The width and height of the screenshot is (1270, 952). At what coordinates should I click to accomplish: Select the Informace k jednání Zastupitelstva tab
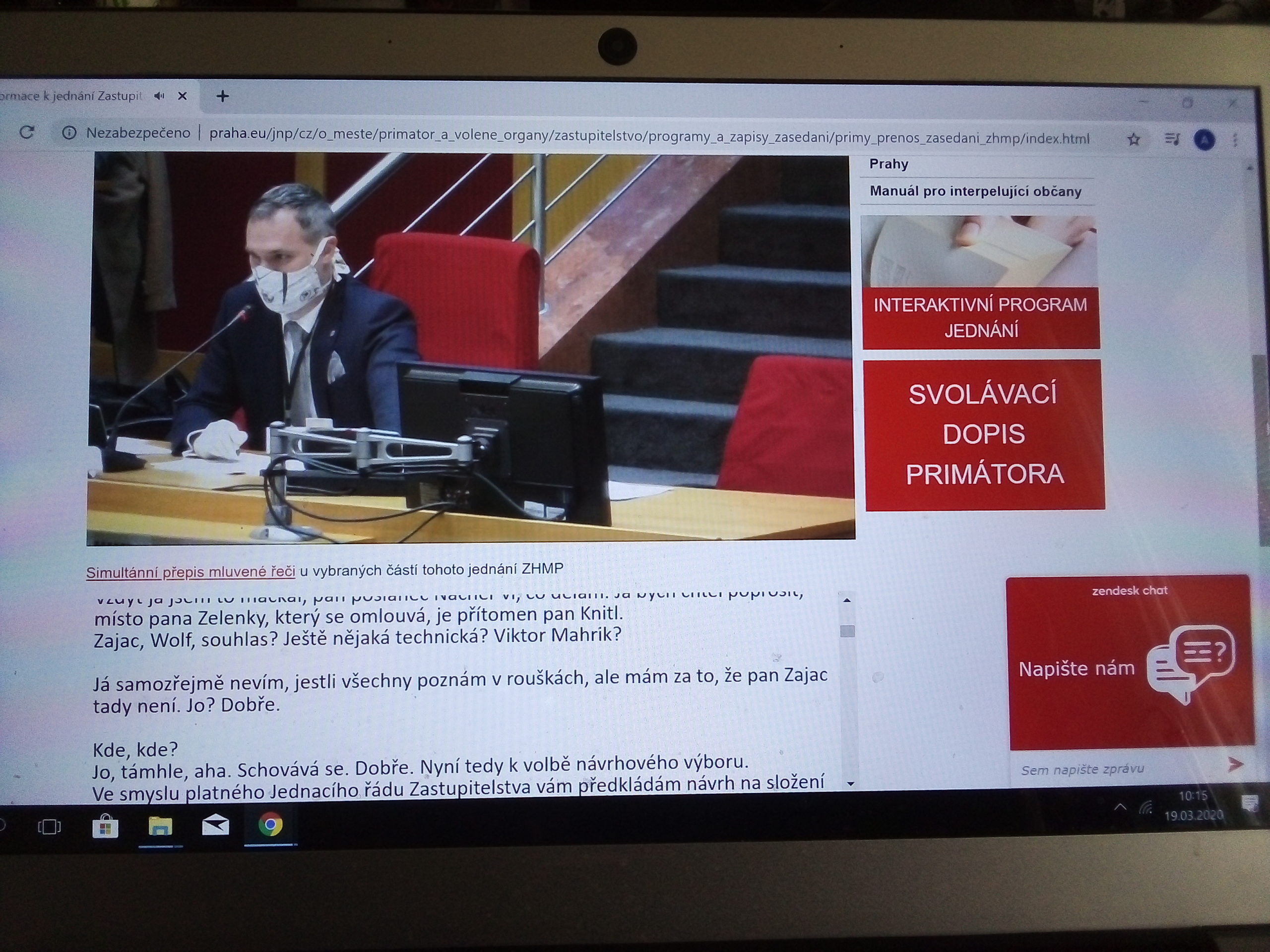(72, 96)
